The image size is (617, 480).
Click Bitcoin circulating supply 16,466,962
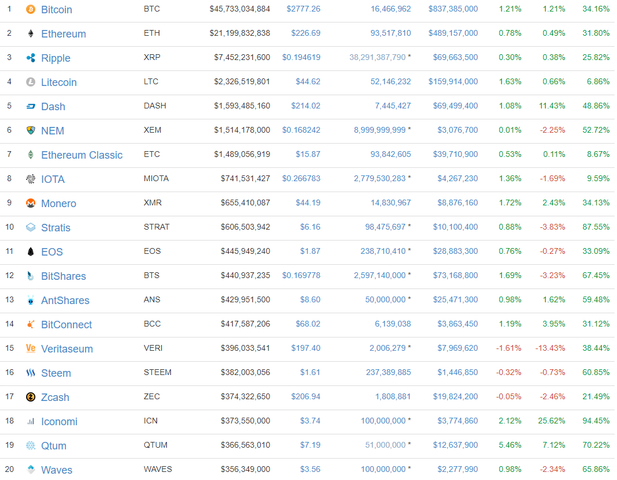pyautogui.click(x=391, y=9)
